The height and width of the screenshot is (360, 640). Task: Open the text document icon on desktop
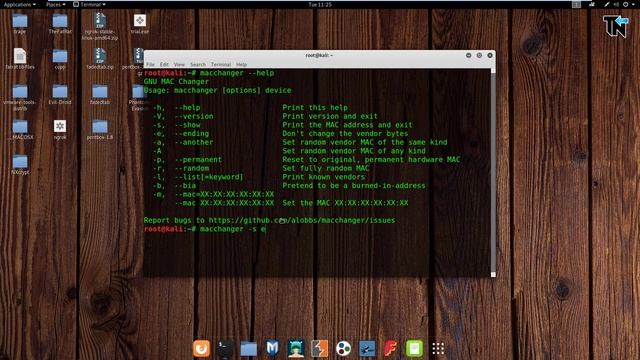coord(20,59)
